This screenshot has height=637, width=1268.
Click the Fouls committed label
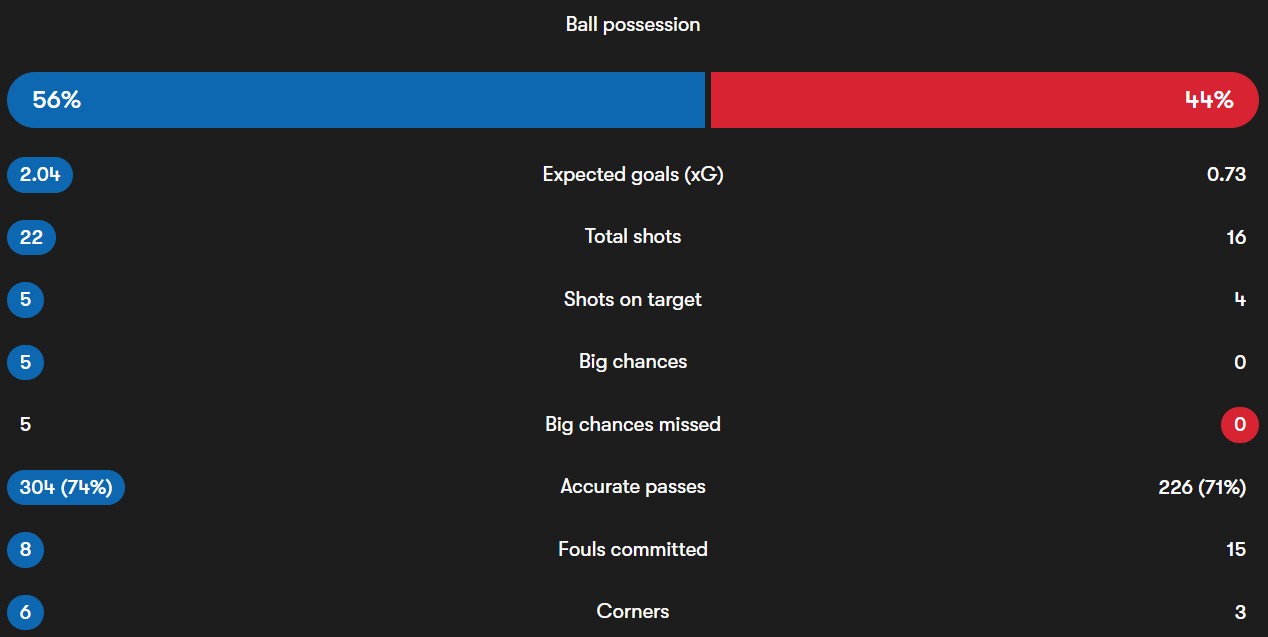(x=633, y=549)
